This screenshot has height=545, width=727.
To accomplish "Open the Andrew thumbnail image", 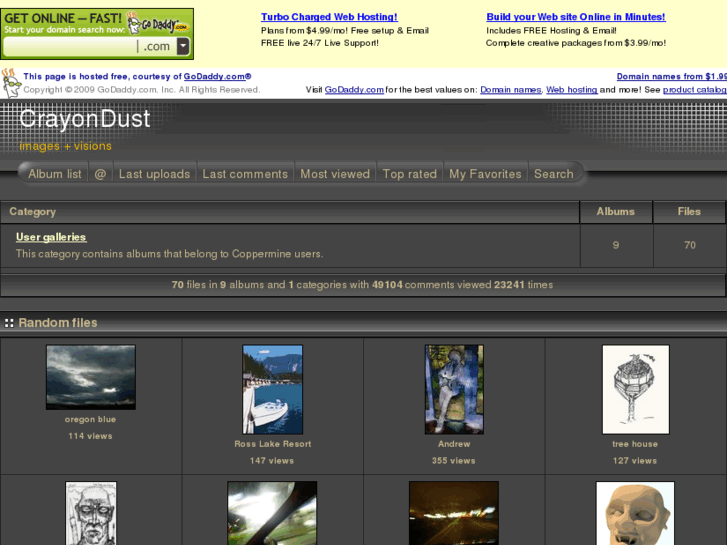I will pos(454,390).
